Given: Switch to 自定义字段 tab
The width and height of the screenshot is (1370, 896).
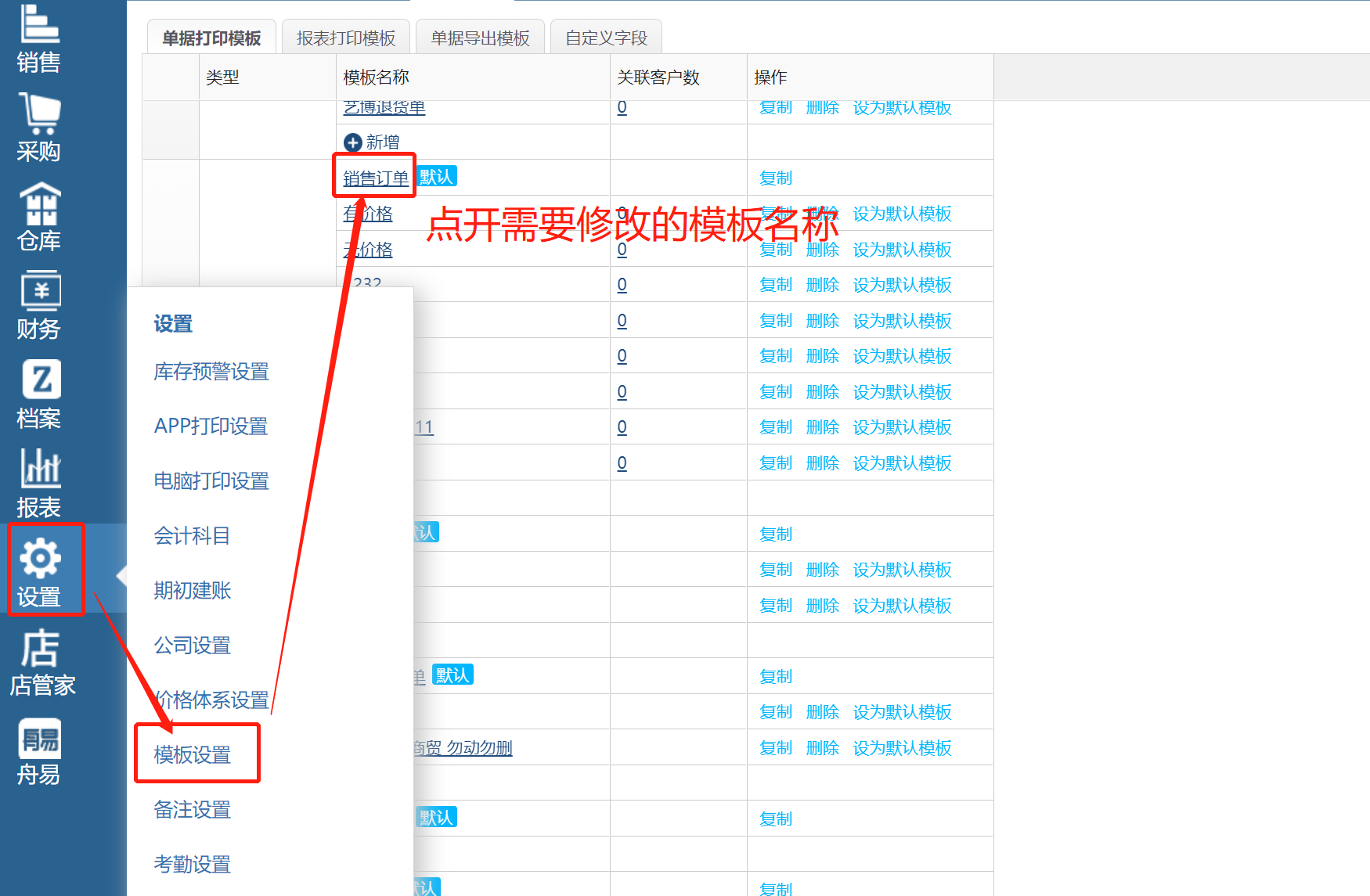Looking at the screenshot, I should (607, 38).
